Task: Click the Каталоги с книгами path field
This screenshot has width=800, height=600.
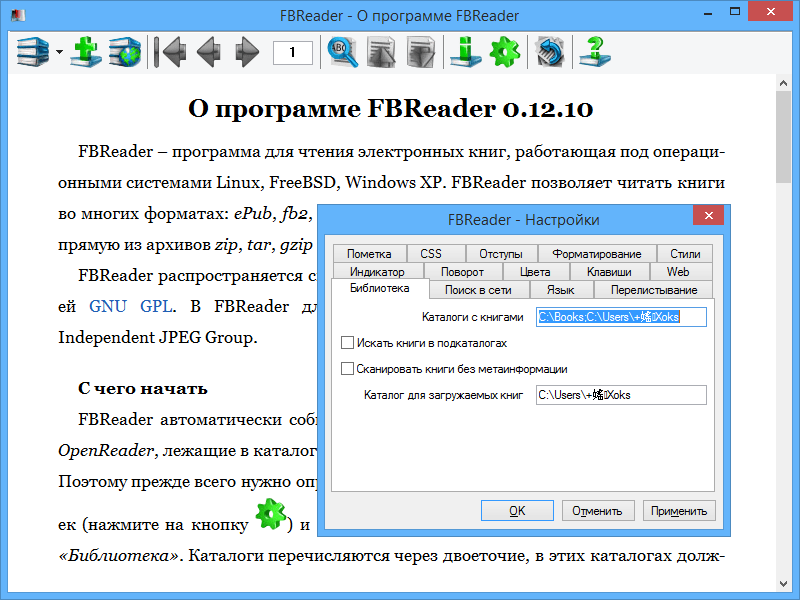Action: click(621, 317)
